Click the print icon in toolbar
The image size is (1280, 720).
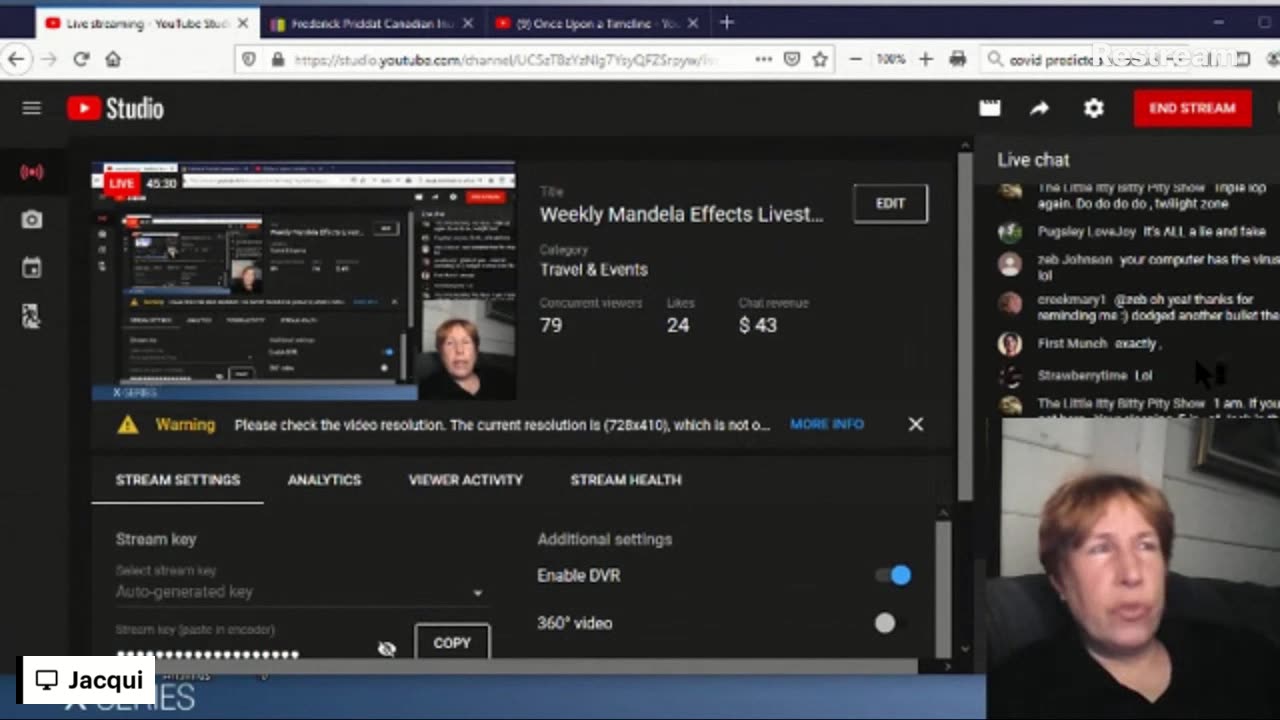coord(958,59)
